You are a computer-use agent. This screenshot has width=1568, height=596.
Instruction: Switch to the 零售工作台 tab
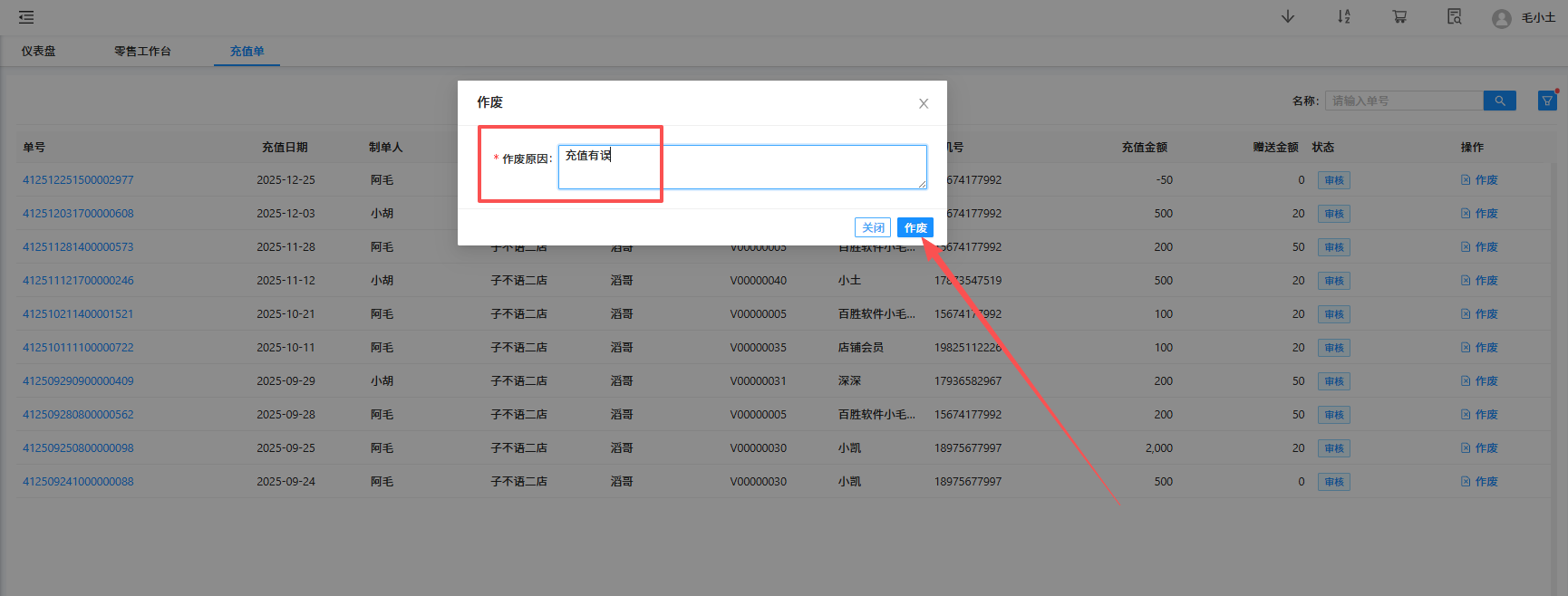coord(142,52)
